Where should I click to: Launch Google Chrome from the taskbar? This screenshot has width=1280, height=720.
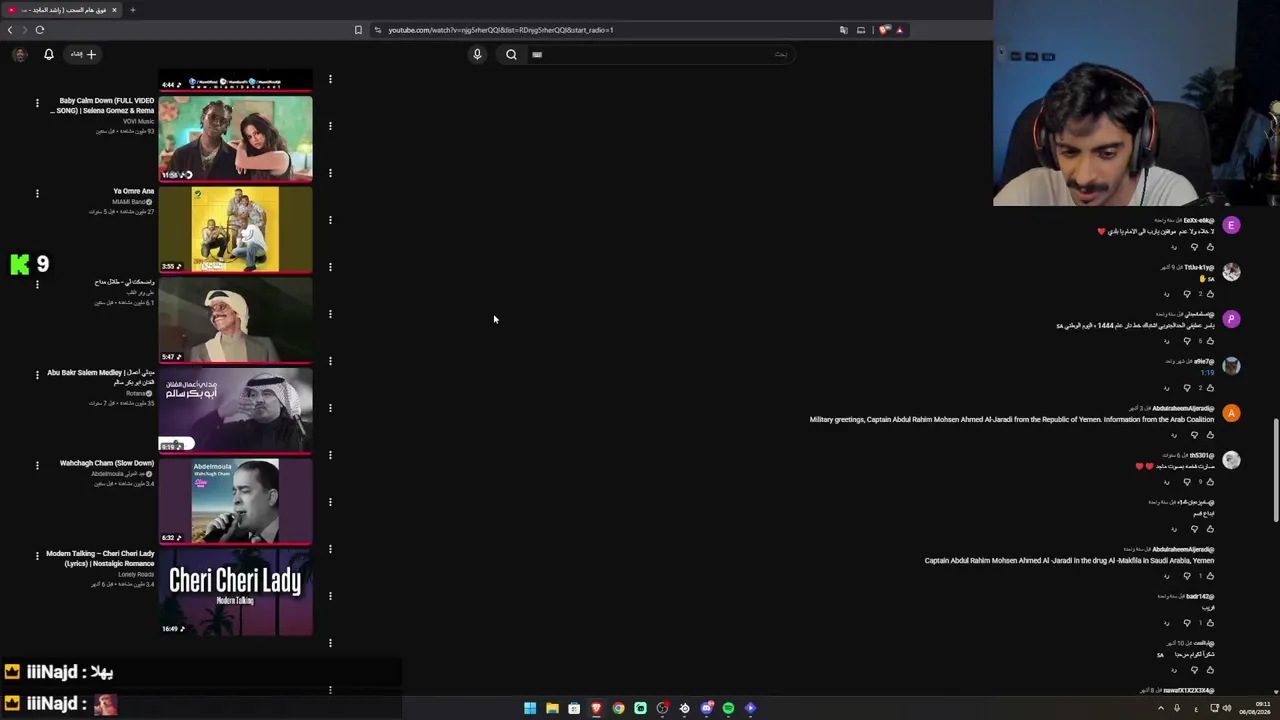tap(618, 708)
